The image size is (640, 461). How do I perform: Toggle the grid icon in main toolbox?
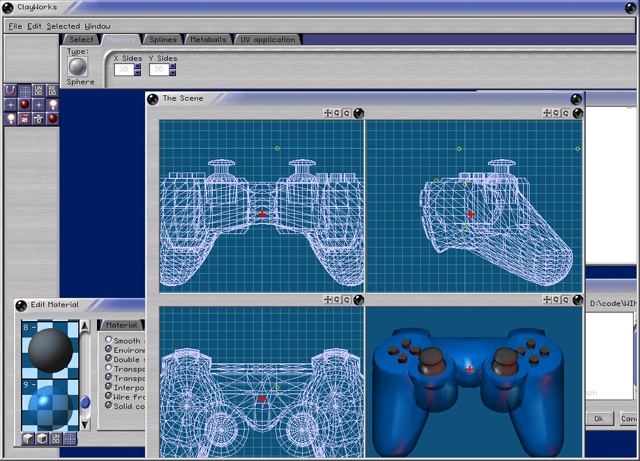[x=24, y=91]
